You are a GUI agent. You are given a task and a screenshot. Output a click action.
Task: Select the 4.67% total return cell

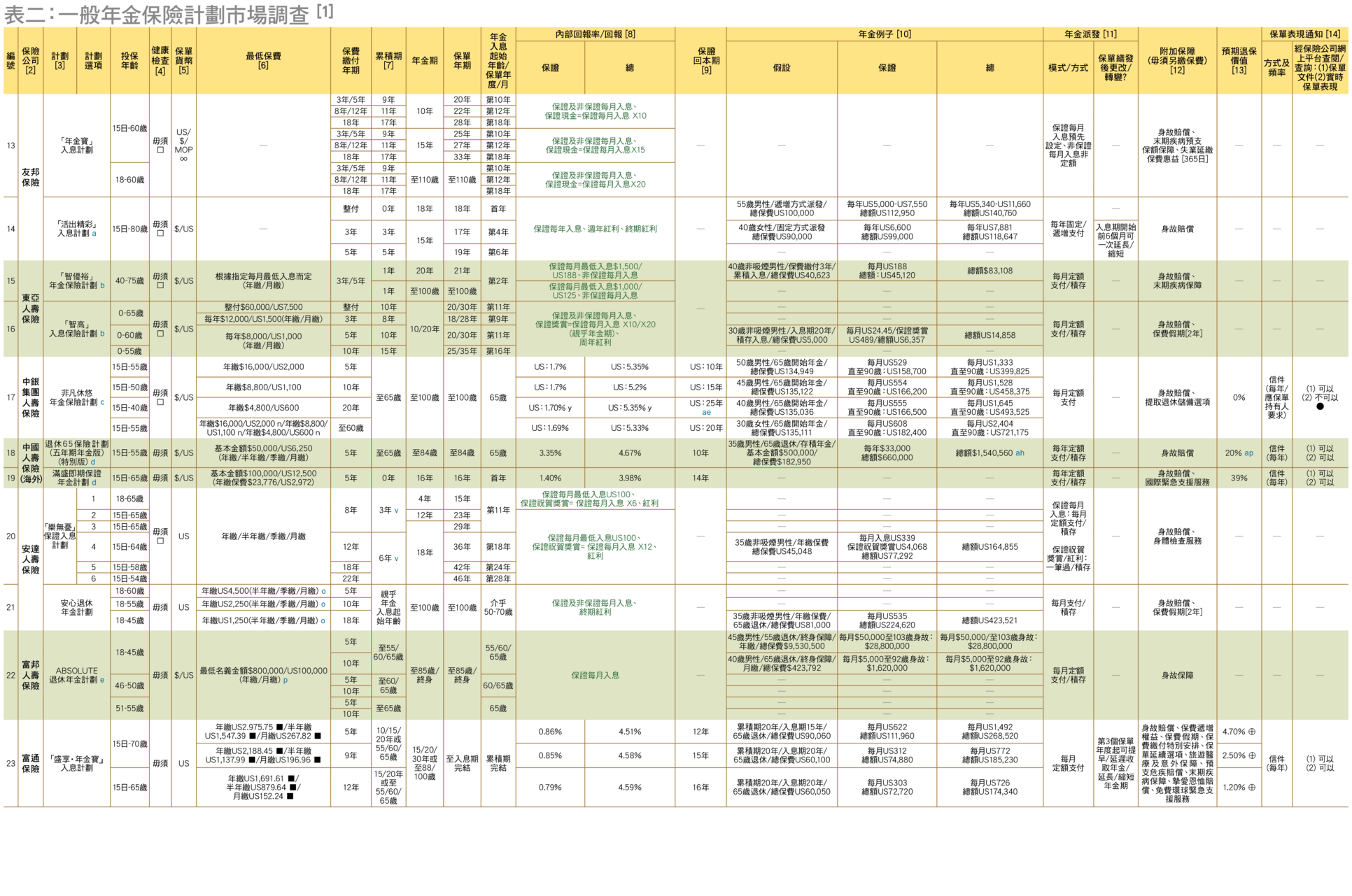point(630,453)
